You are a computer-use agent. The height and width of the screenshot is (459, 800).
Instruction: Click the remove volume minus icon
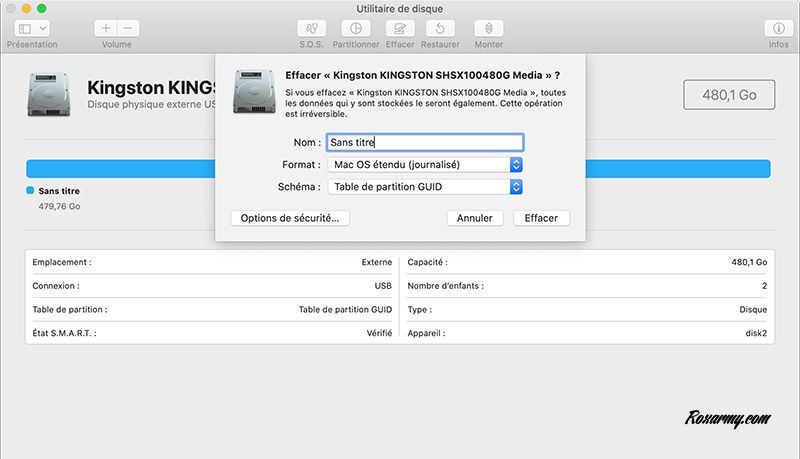pyautogui.click(x=128, y=29)
